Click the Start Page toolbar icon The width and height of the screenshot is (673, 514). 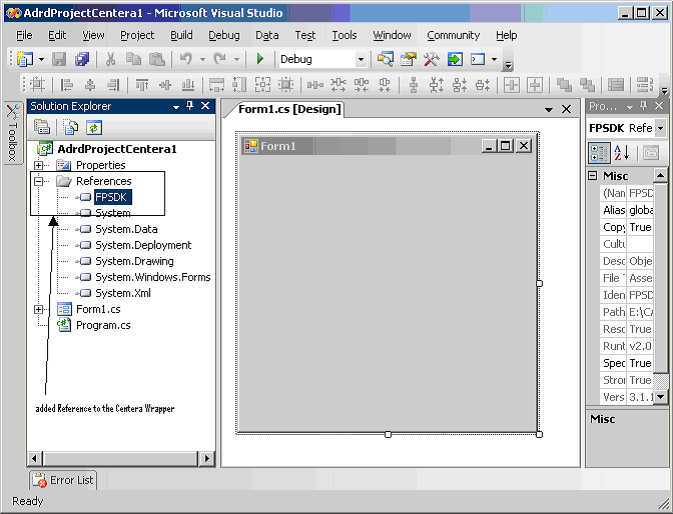[x=455, y=59]
